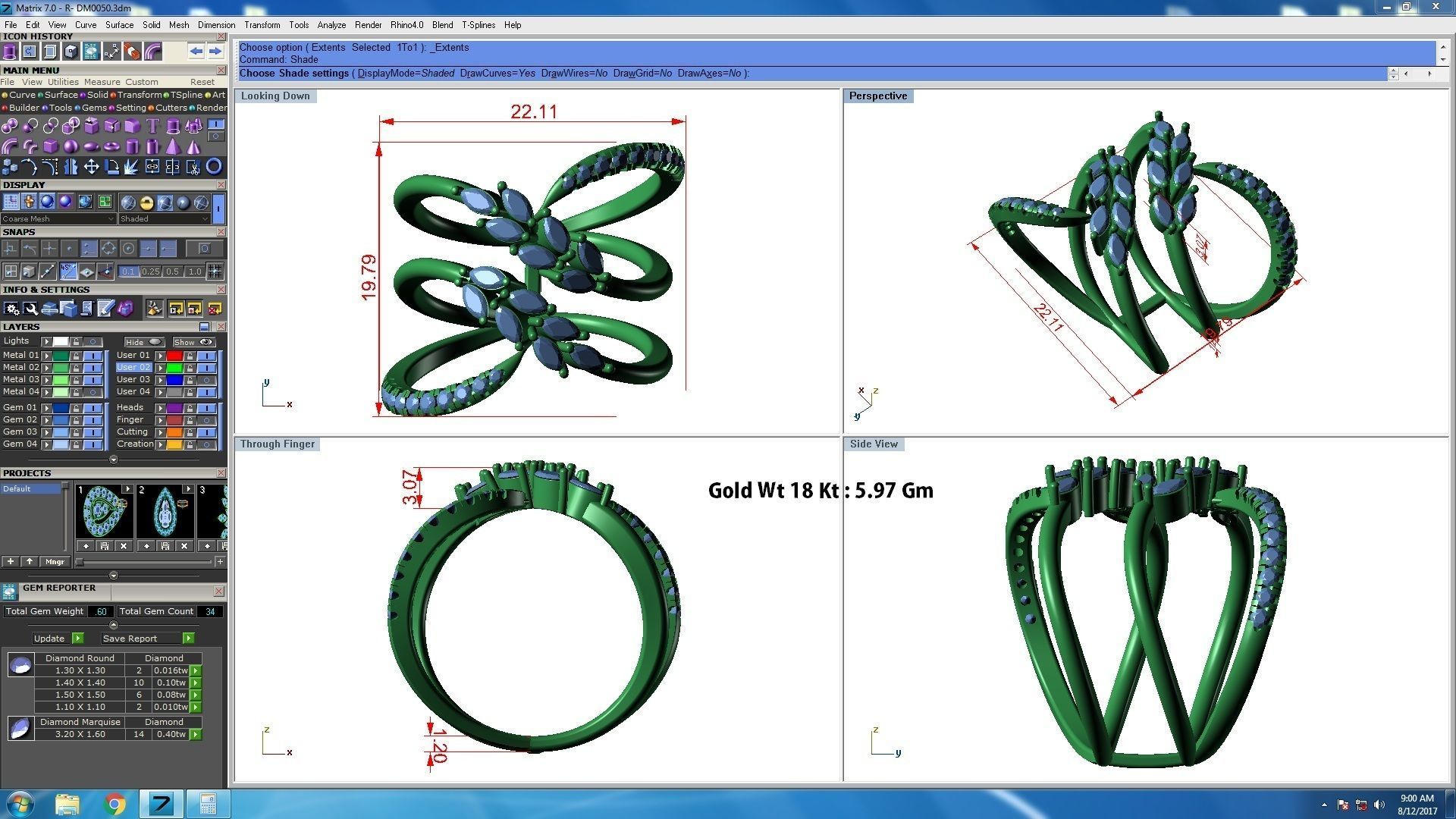Click the wrench search icon in Info & Settings
The width and height of the screenshot is (1456, 819).
(30, 309)
